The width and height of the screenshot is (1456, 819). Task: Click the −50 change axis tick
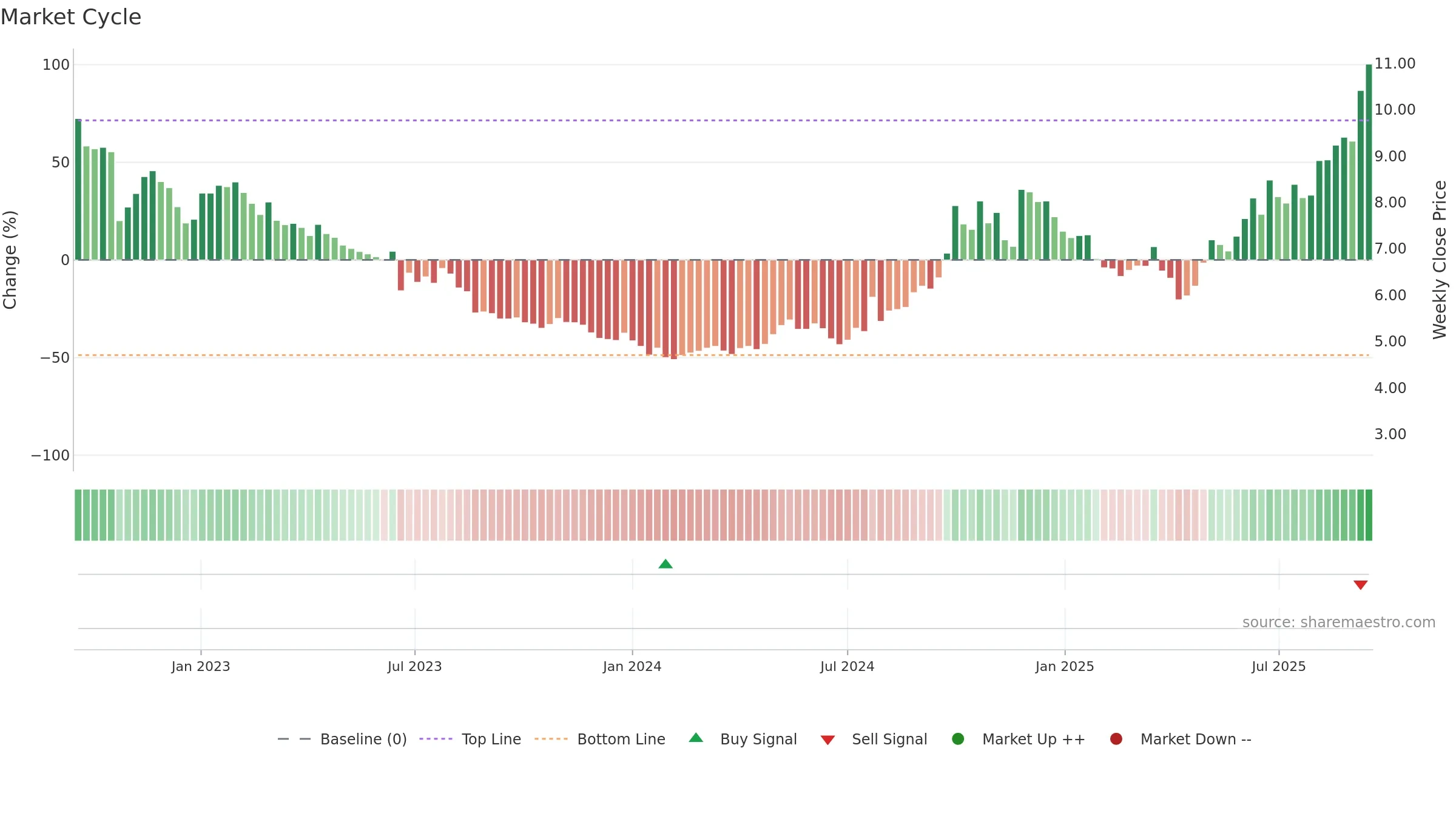55,358
